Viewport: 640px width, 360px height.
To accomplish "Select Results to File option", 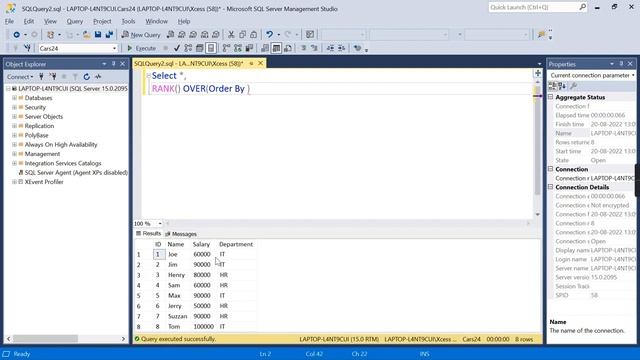I will coord(288,48).
